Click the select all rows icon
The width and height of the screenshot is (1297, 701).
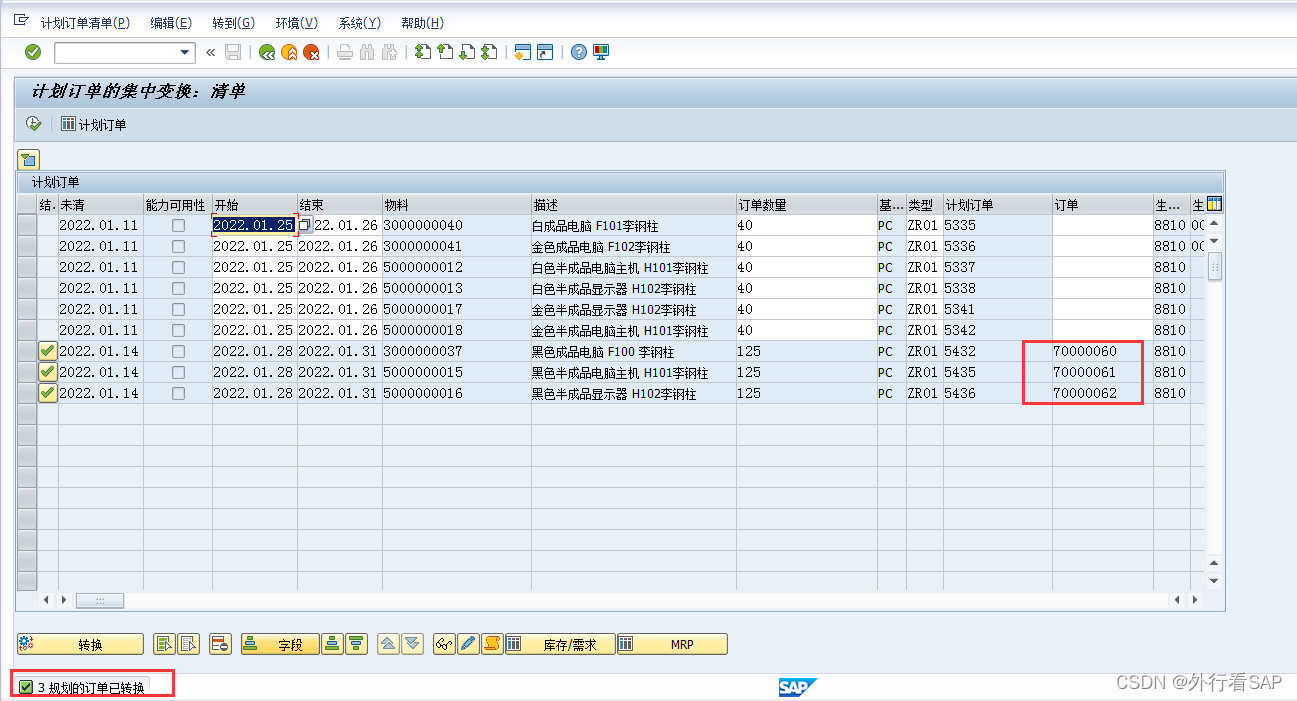(164, 644)
